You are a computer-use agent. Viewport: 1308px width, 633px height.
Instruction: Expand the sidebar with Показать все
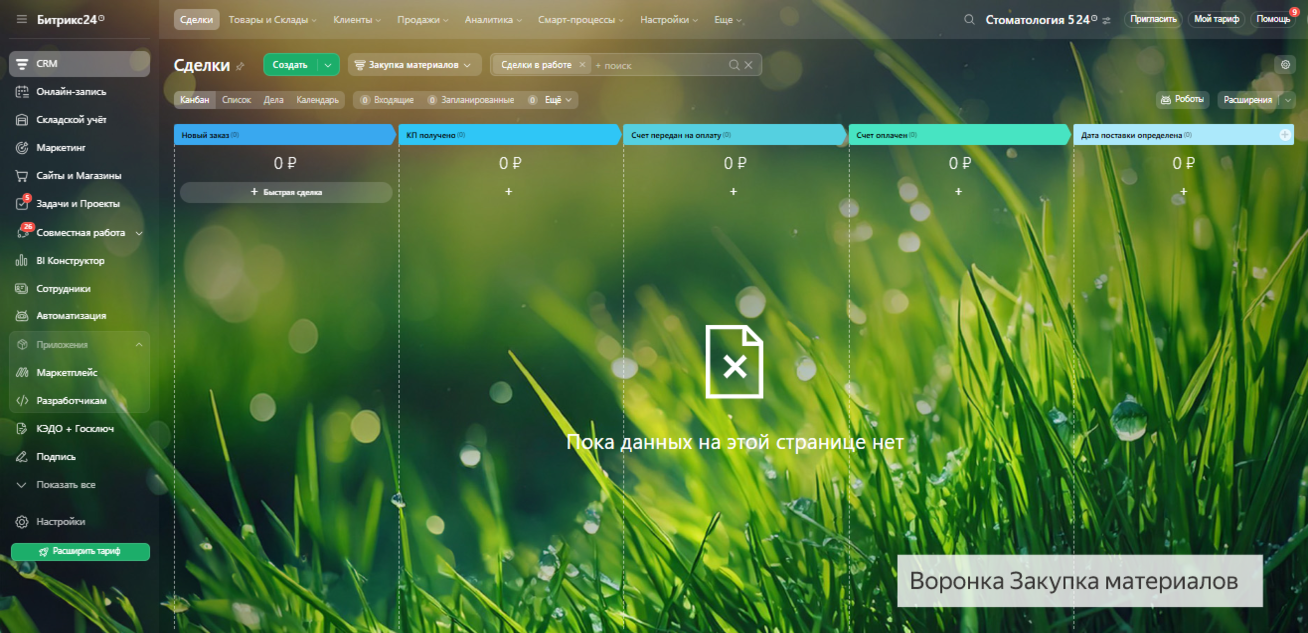(66, 485)
